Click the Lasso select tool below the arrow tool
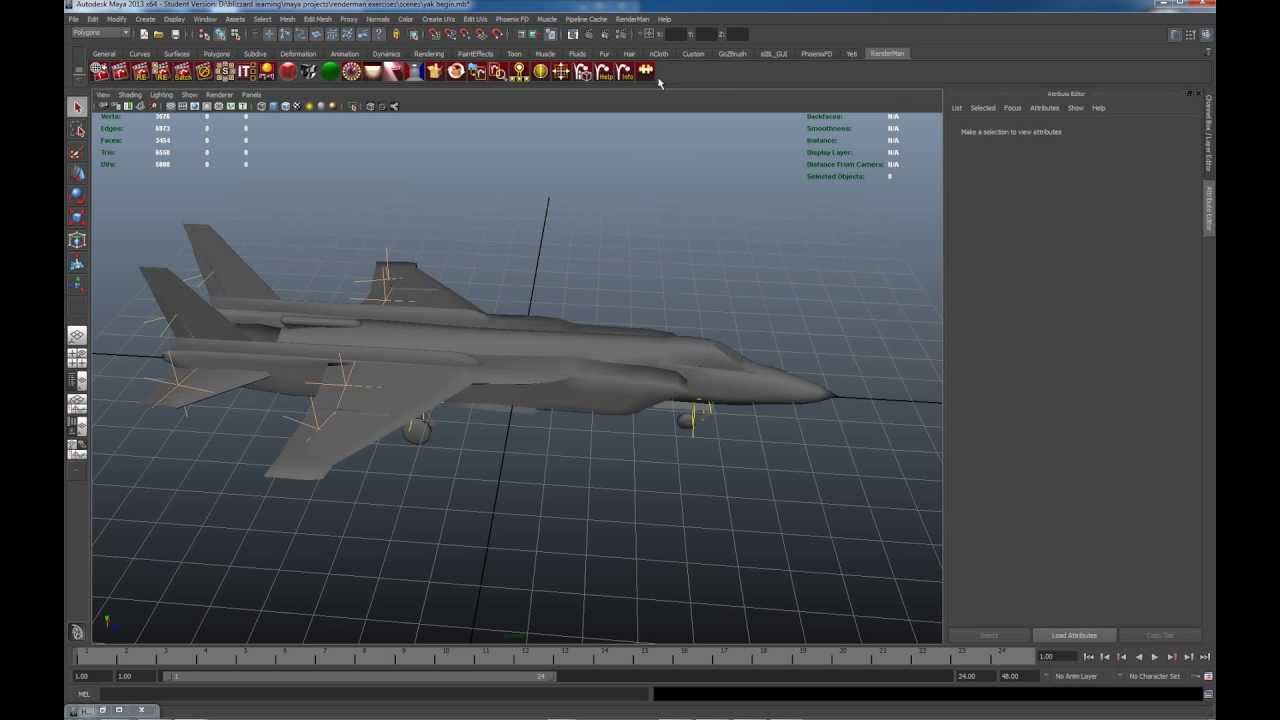The width and height of the screenshot is (1280, 720). click(77, 130)
